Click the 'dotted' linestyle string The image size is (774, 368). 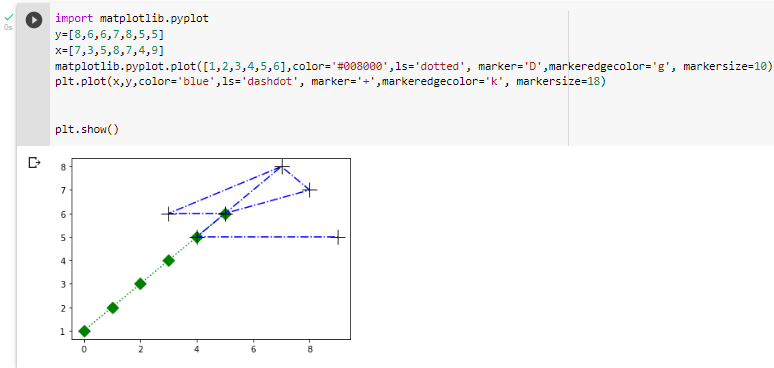click(440, 66)
